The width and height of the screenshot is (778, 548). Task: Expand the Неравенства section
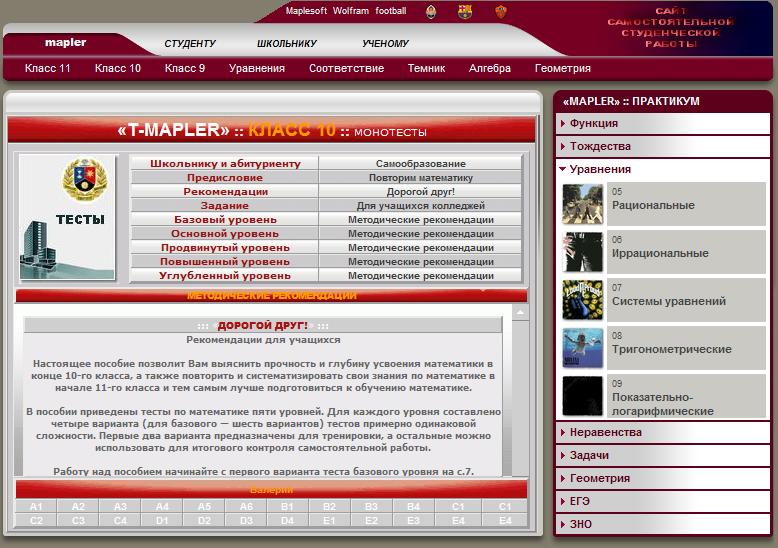605,432
